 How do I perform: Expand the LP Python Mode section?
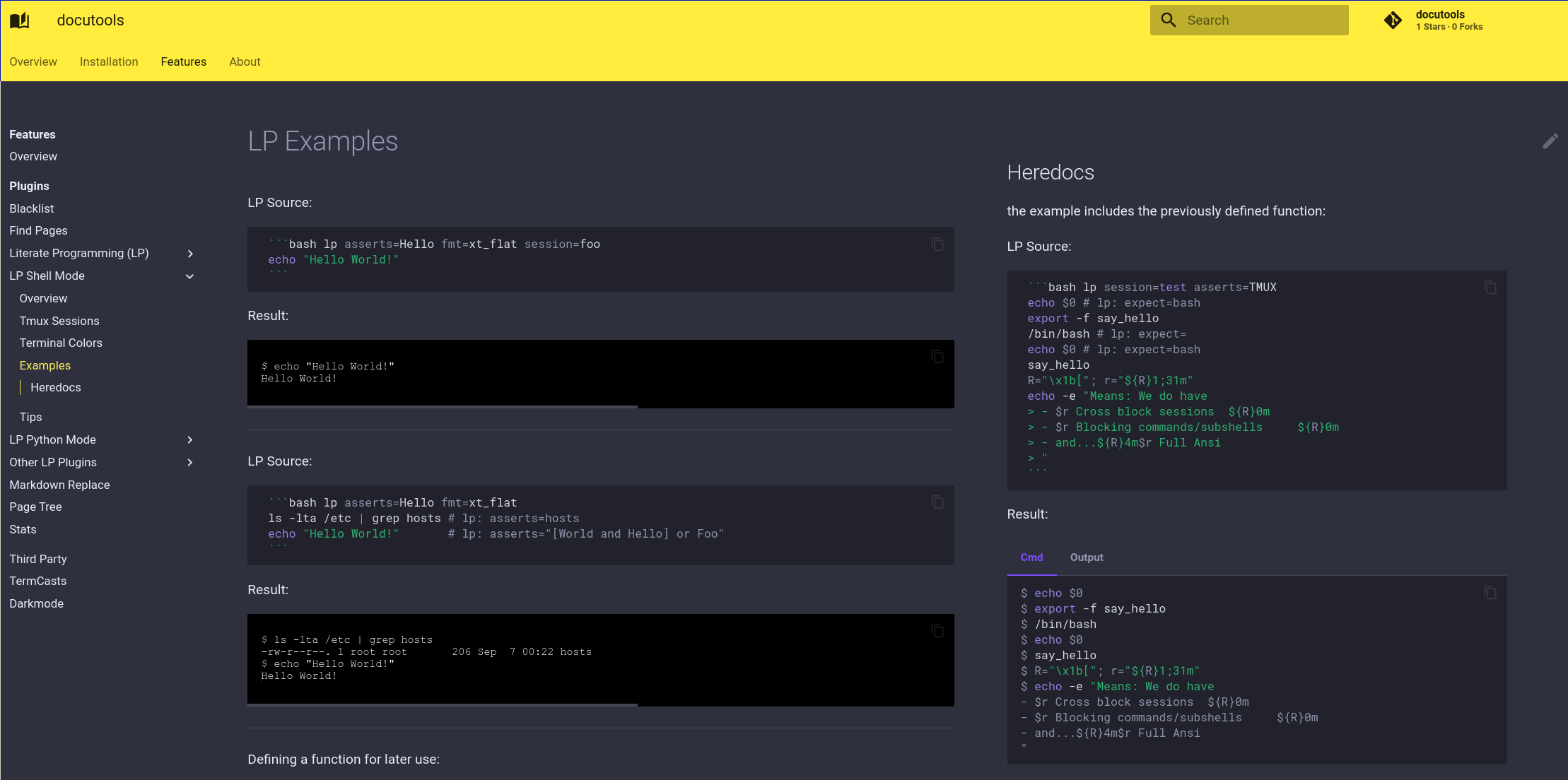pos(189,439)
